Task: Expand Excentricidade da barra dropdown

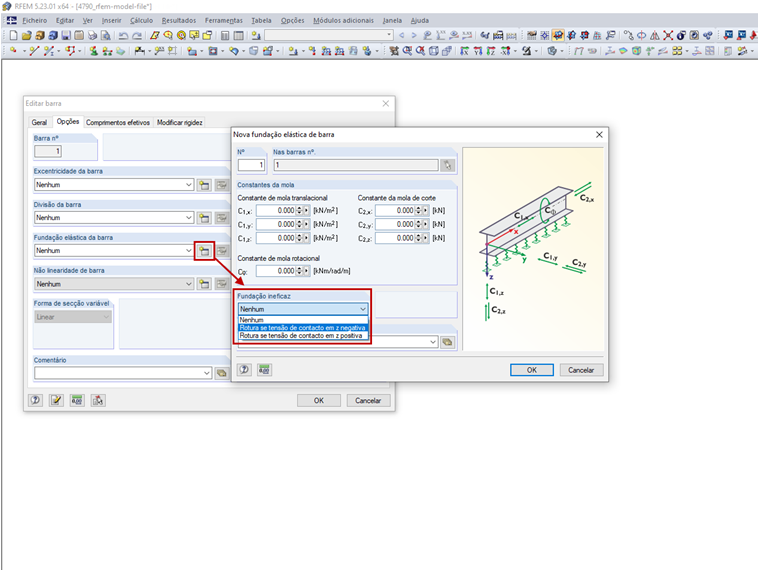Action: [189, 185]
